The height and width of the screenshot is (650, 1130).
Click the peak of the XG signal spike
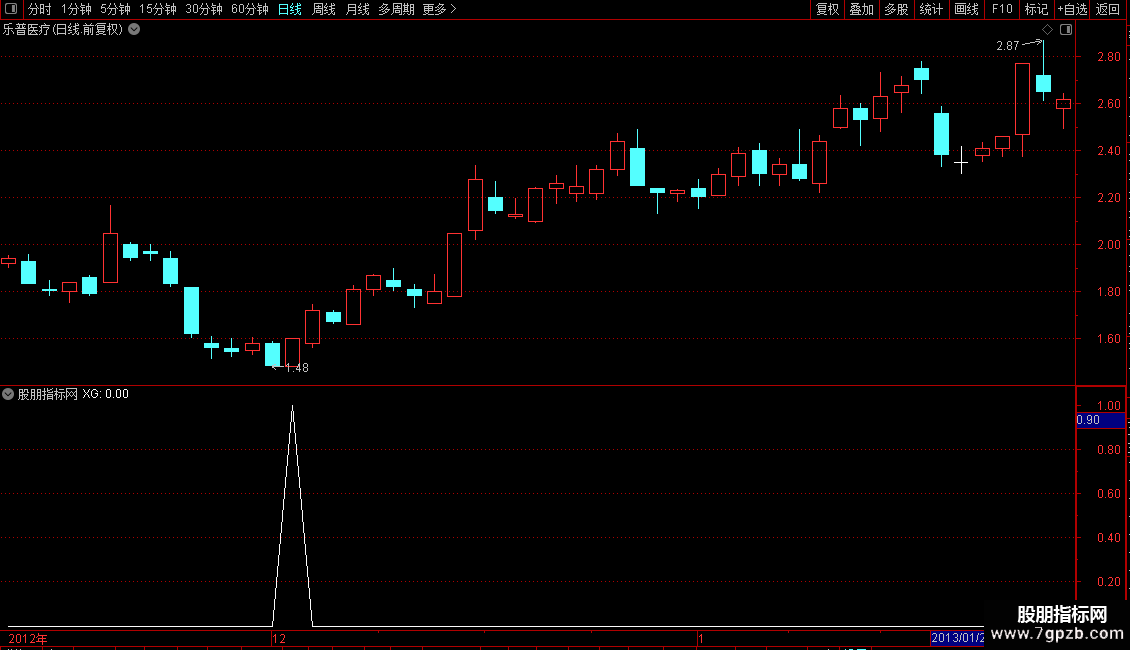[293, 408]
